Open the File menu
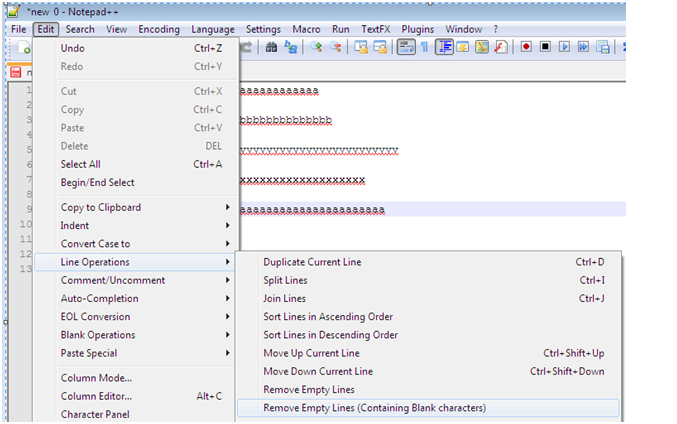 tap(19, 29)
